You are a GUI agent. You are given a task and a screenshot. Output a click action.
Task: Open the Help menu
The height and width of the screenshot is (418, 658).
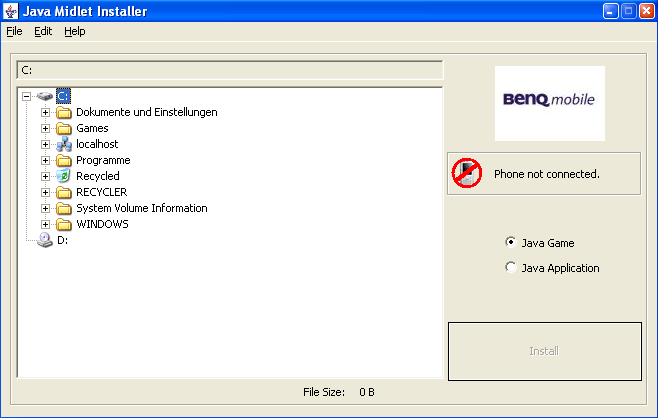pyautogui.click(x=75, y=31)
